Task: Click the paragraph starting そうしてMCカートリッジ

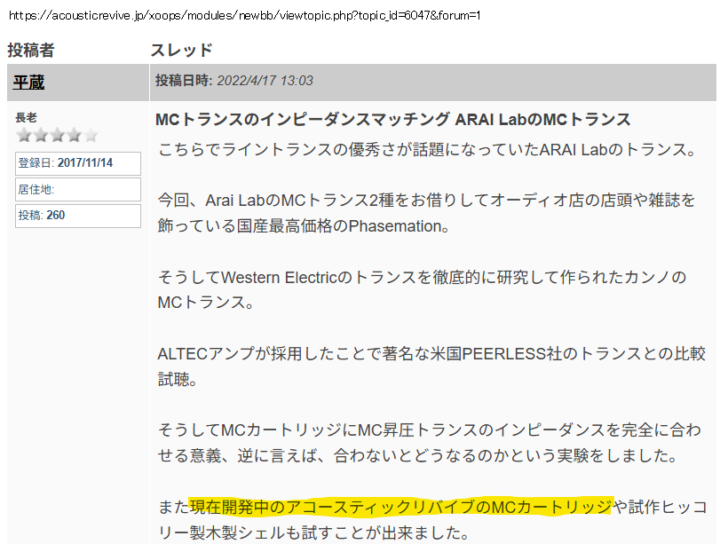Action: click(x=430, y=430)
